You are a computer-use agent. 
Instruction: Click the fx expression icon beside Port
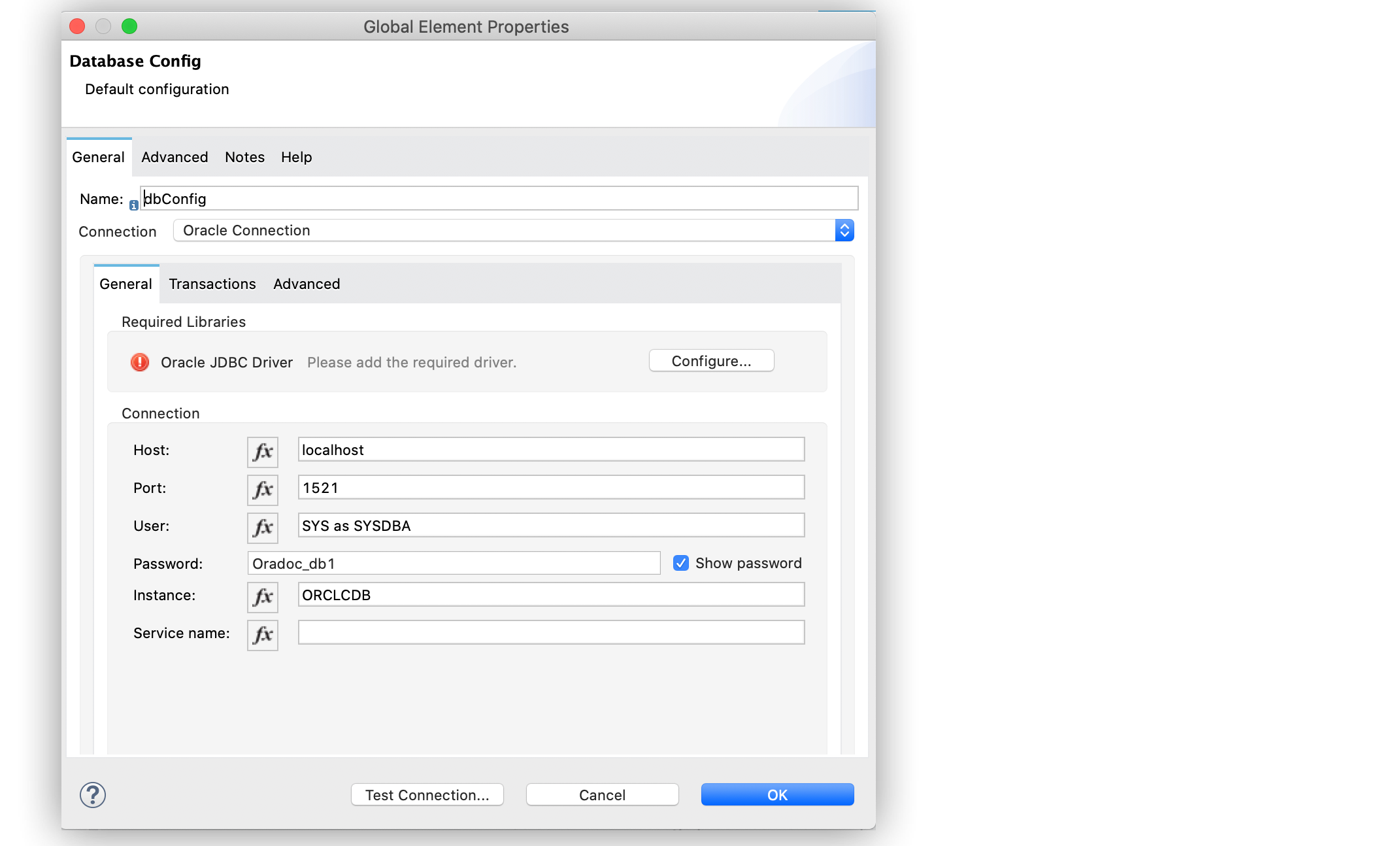[x=262, y=489]
